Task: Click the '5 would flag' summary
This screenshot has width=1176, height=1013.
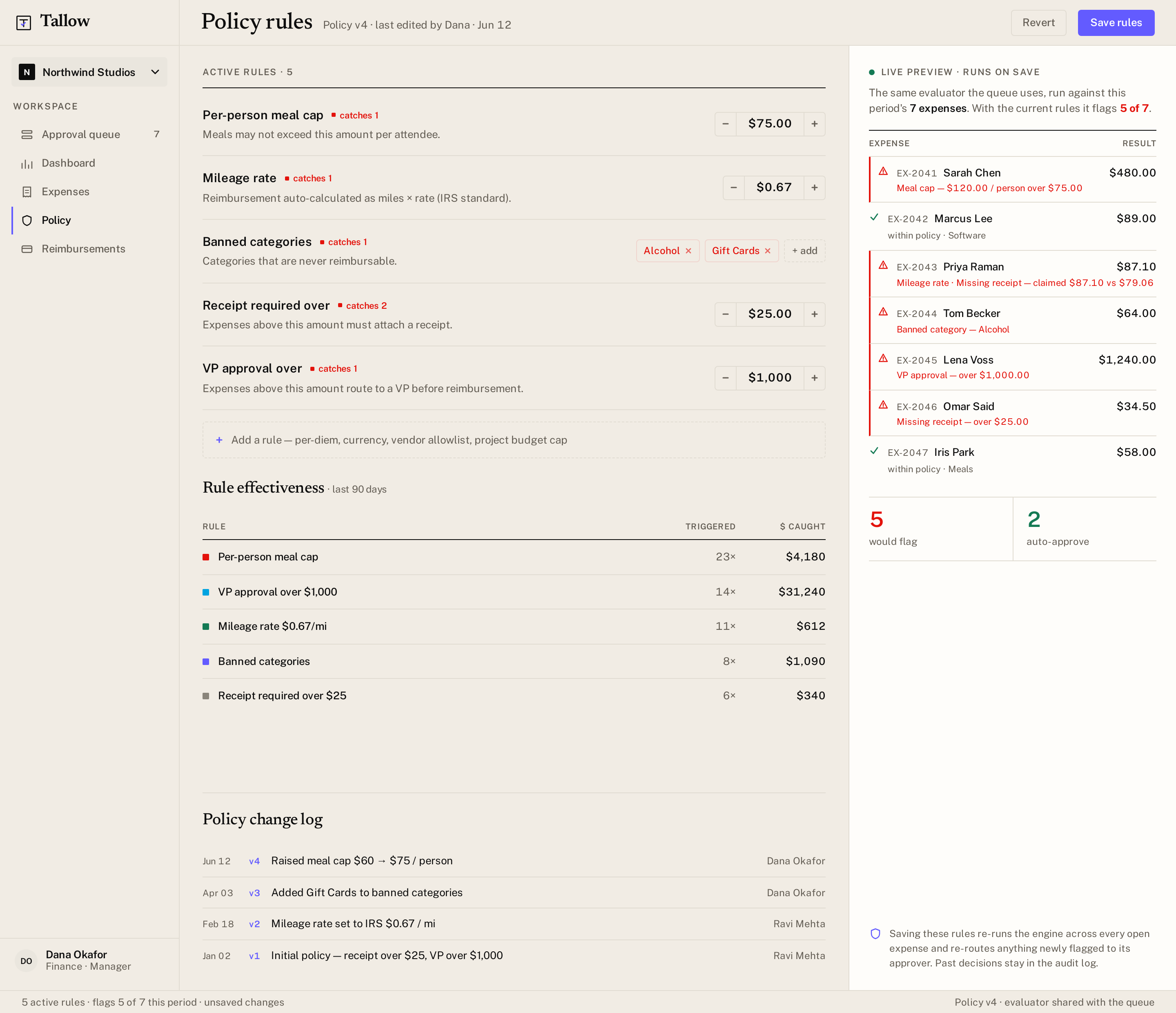Action: tap(940, 529)
